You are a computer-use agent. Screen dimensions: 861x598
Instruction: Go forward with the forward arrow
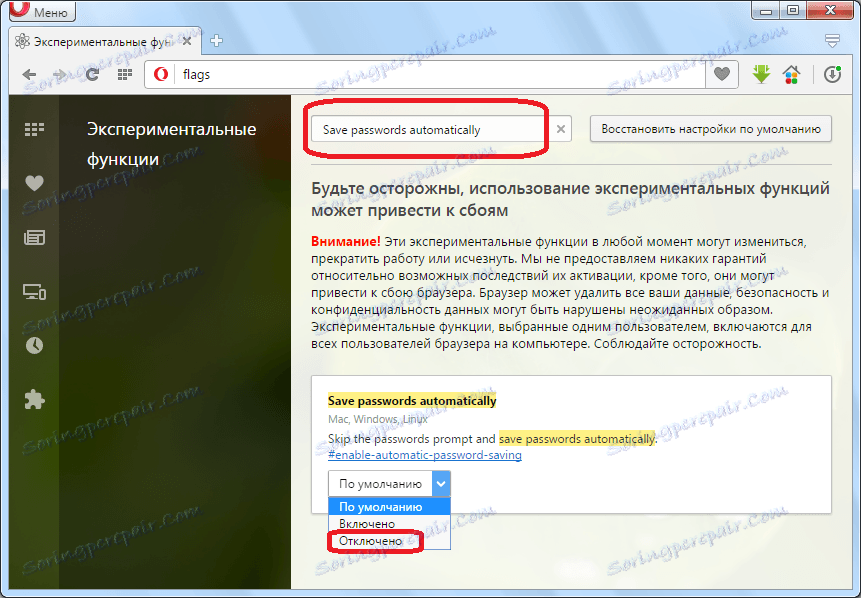pyautogui.click(x=59, y=75)
